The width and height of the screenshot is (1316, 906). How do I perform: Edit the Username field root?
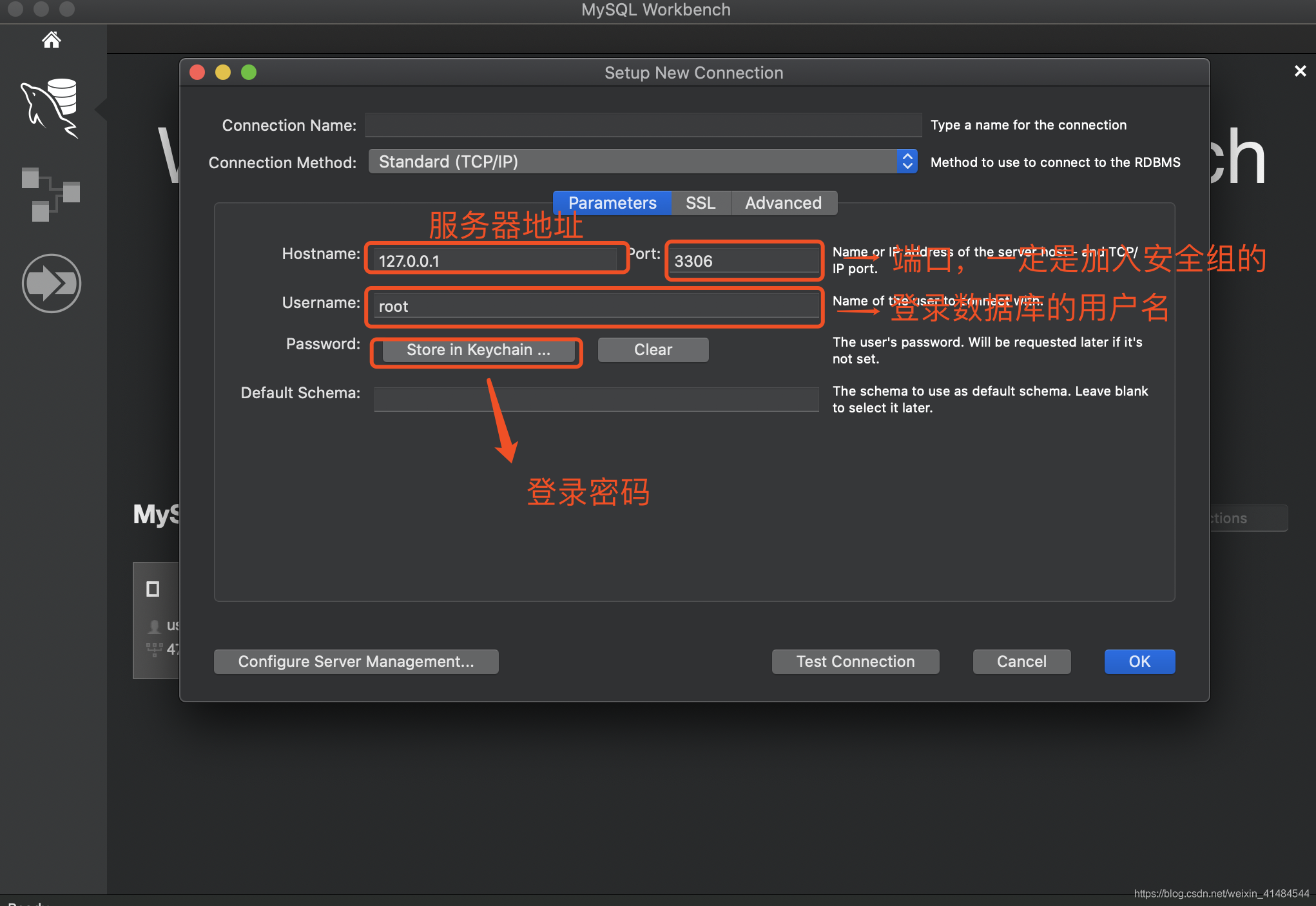[x=597, y=306]
